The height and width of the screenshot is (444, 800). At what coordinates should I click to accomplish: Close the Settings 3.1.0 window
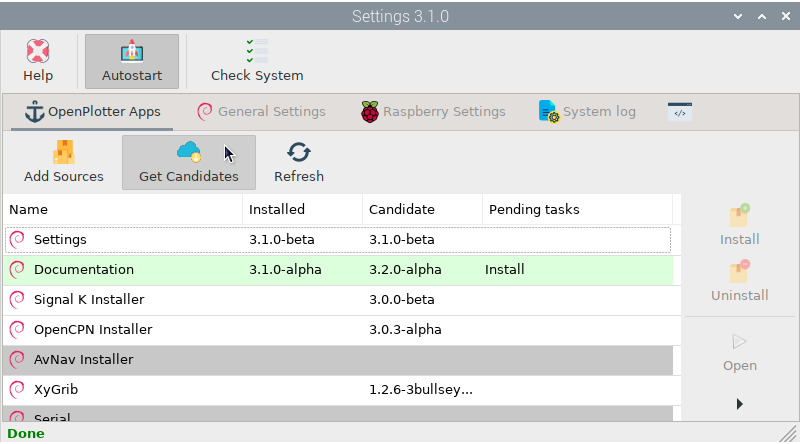[786, 16]
